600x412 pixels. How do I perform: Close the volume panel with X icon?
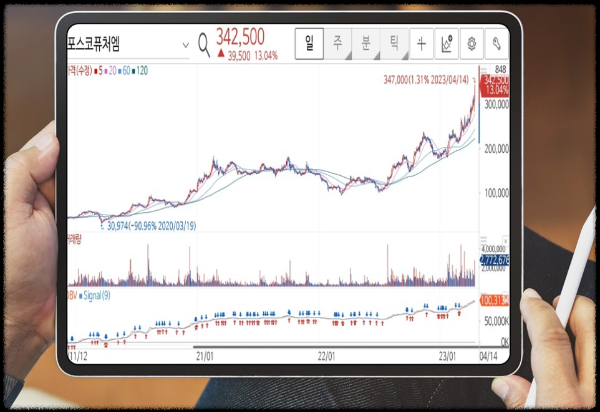[505, 241]
